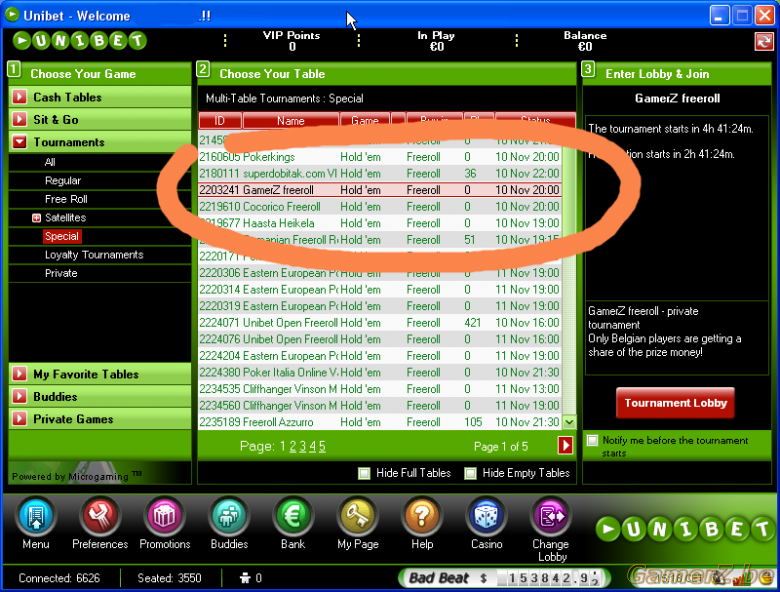Go to page 5 link

pyautogui.click(x=322, y=446)
